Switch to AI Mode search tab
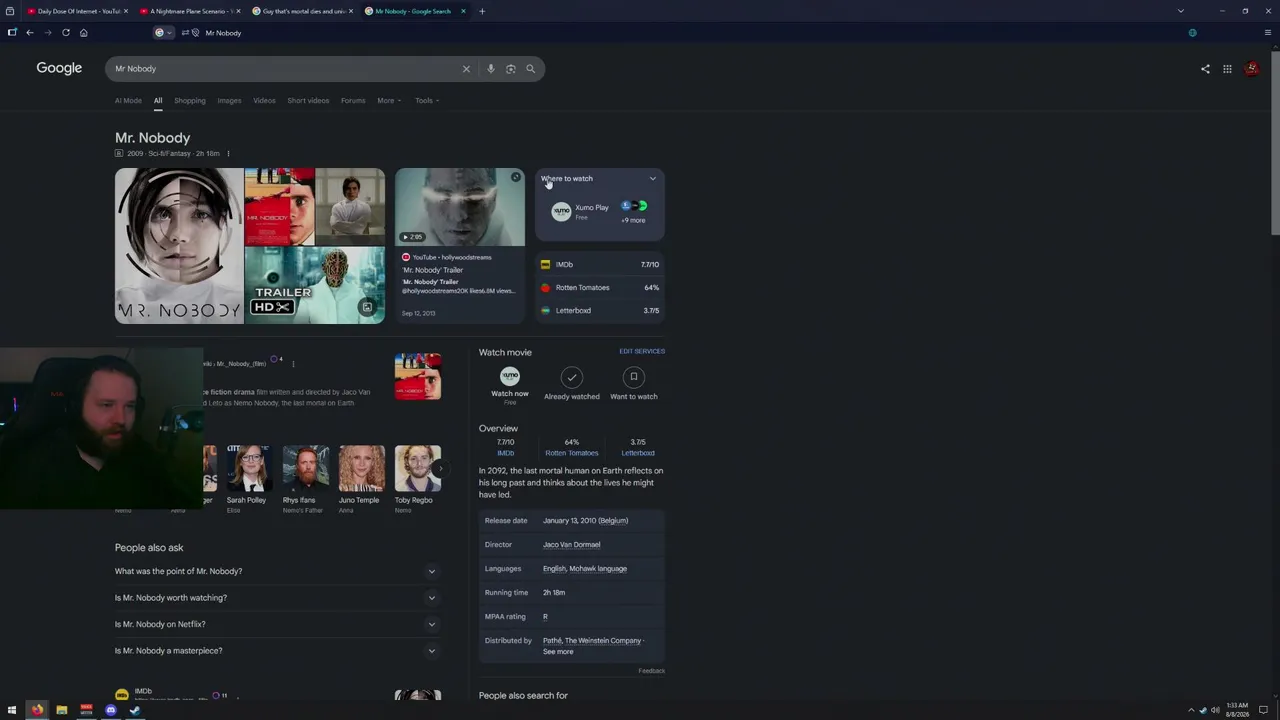This screenshot has height=720, width=1280. [128, 100]
